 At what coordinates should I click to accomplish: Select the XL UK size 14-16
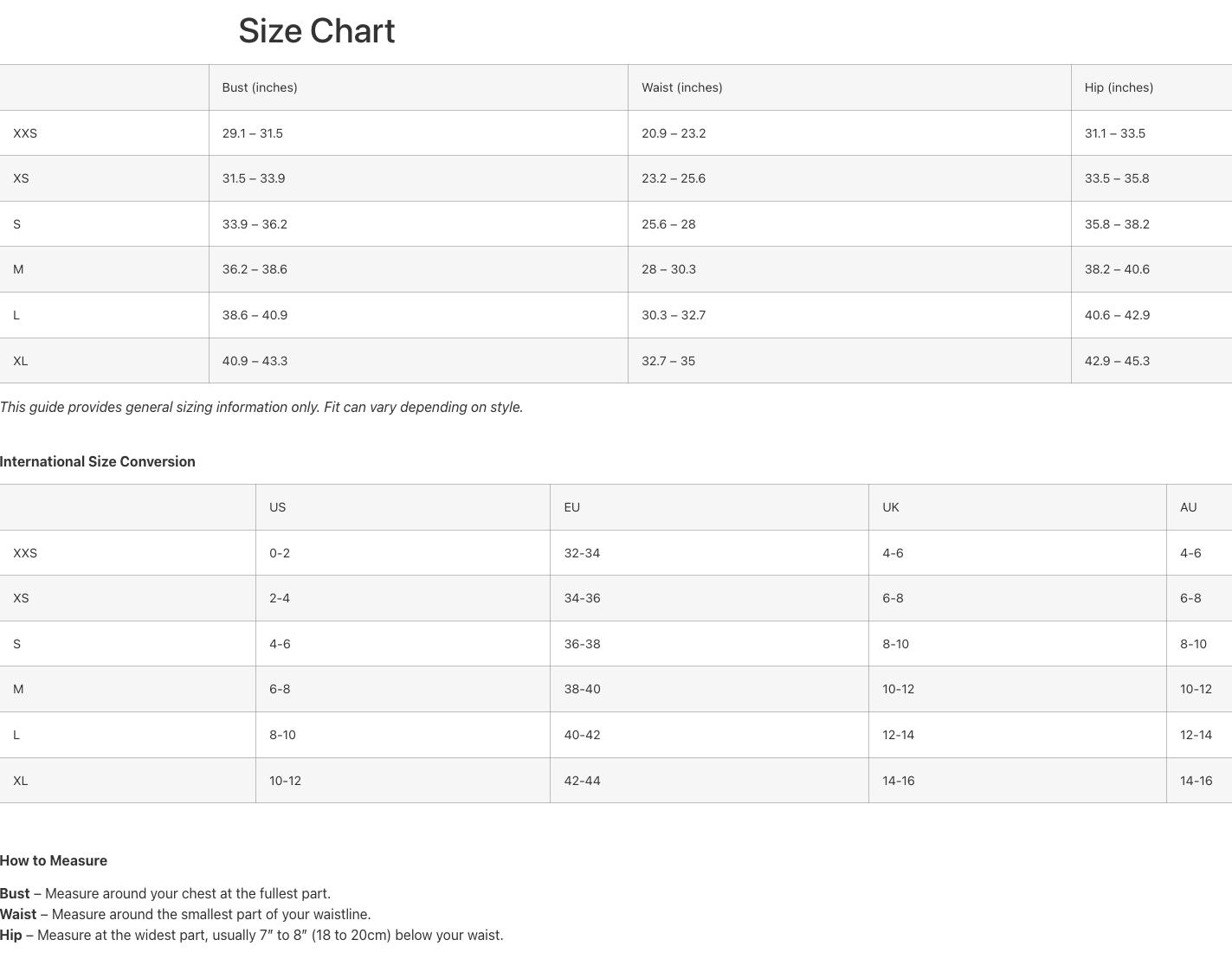pos(898,781)
